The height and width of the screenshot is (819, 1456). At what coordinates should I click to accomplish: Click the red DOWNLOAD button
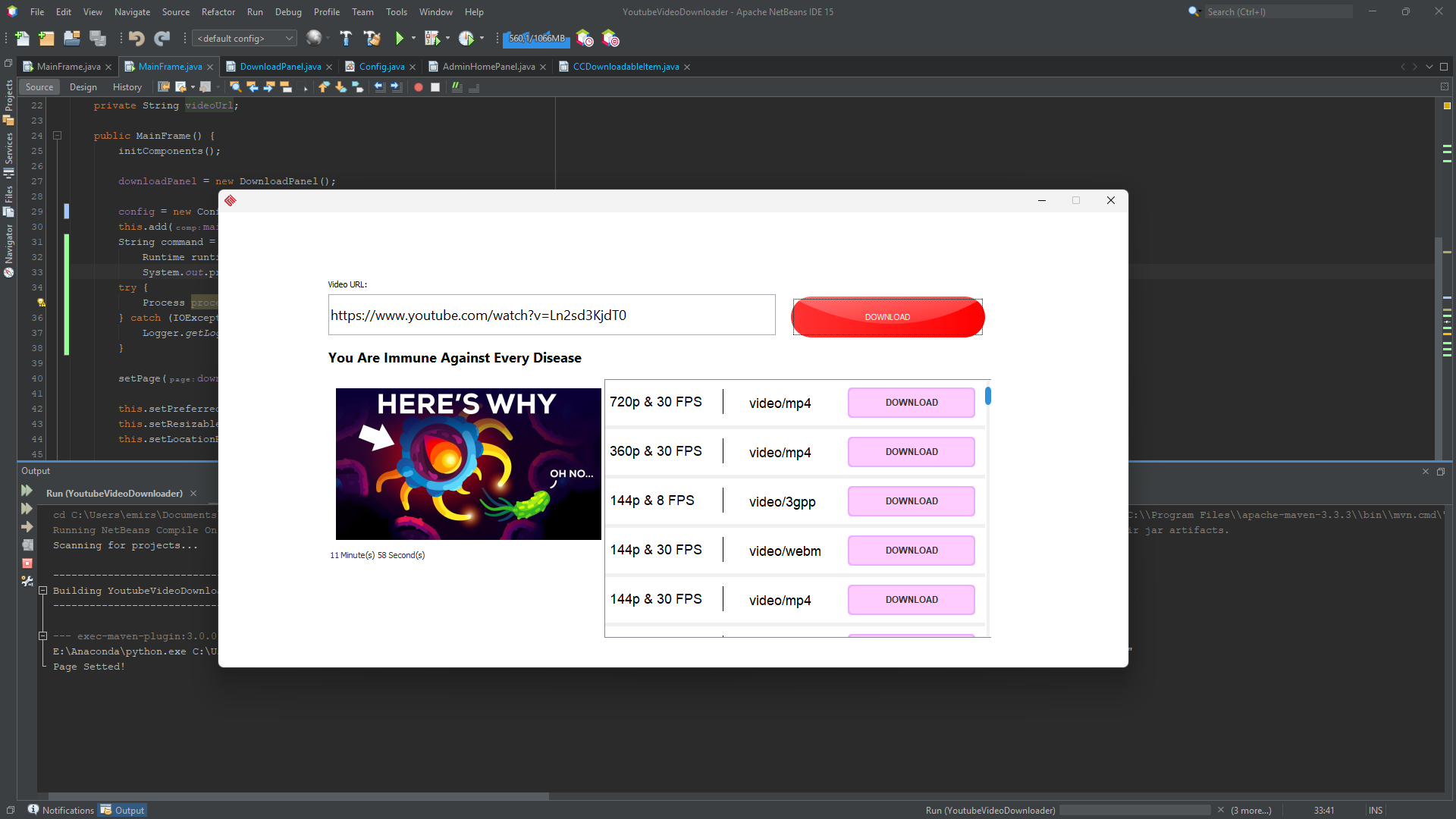coord(887,317)
